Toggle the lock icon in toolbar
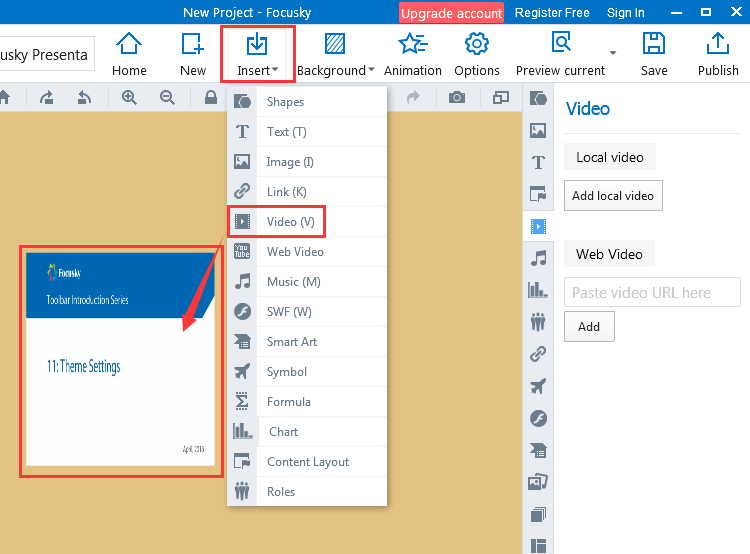750x554 pixels. point(210,98)
